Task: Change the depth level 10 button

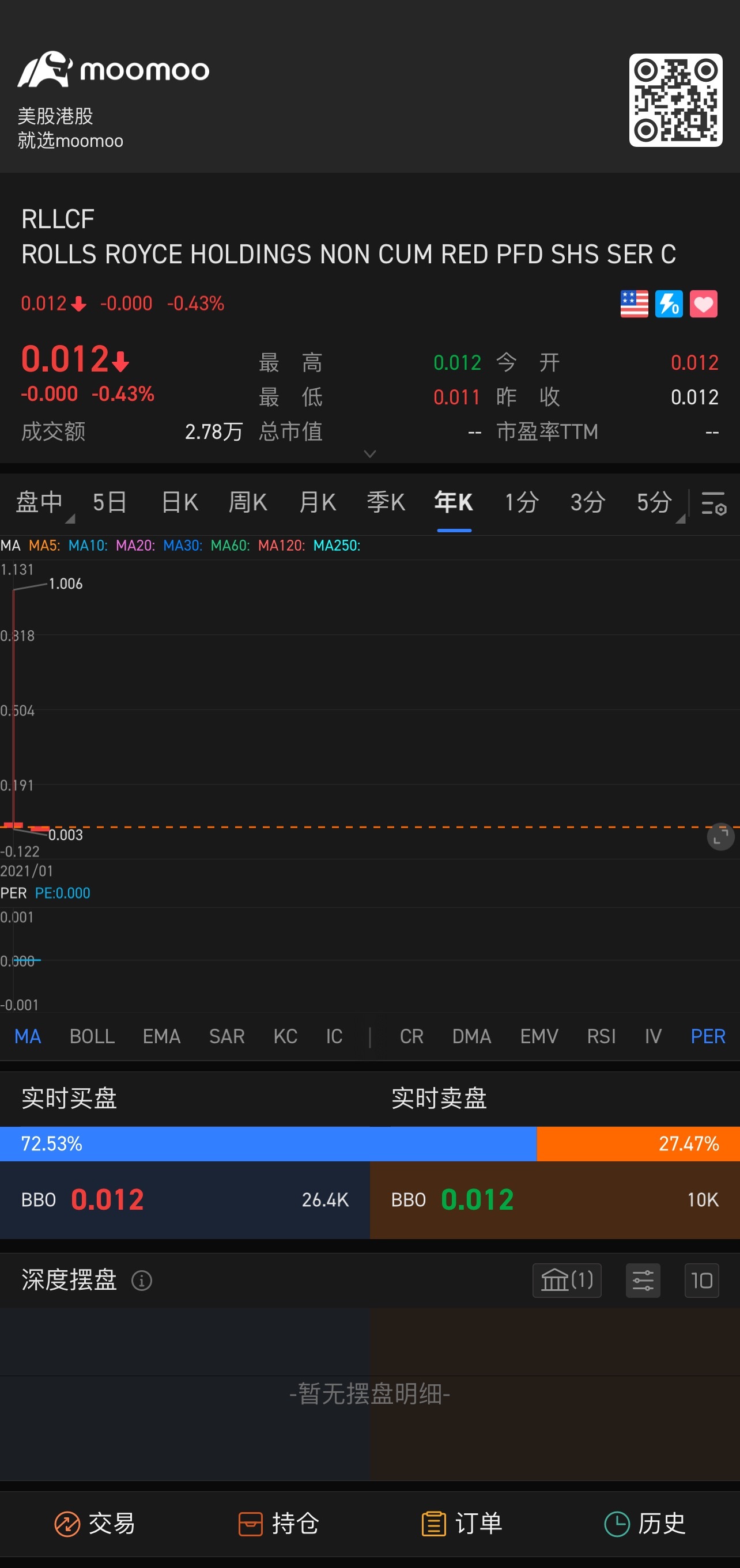Action: click(701, 1280)
